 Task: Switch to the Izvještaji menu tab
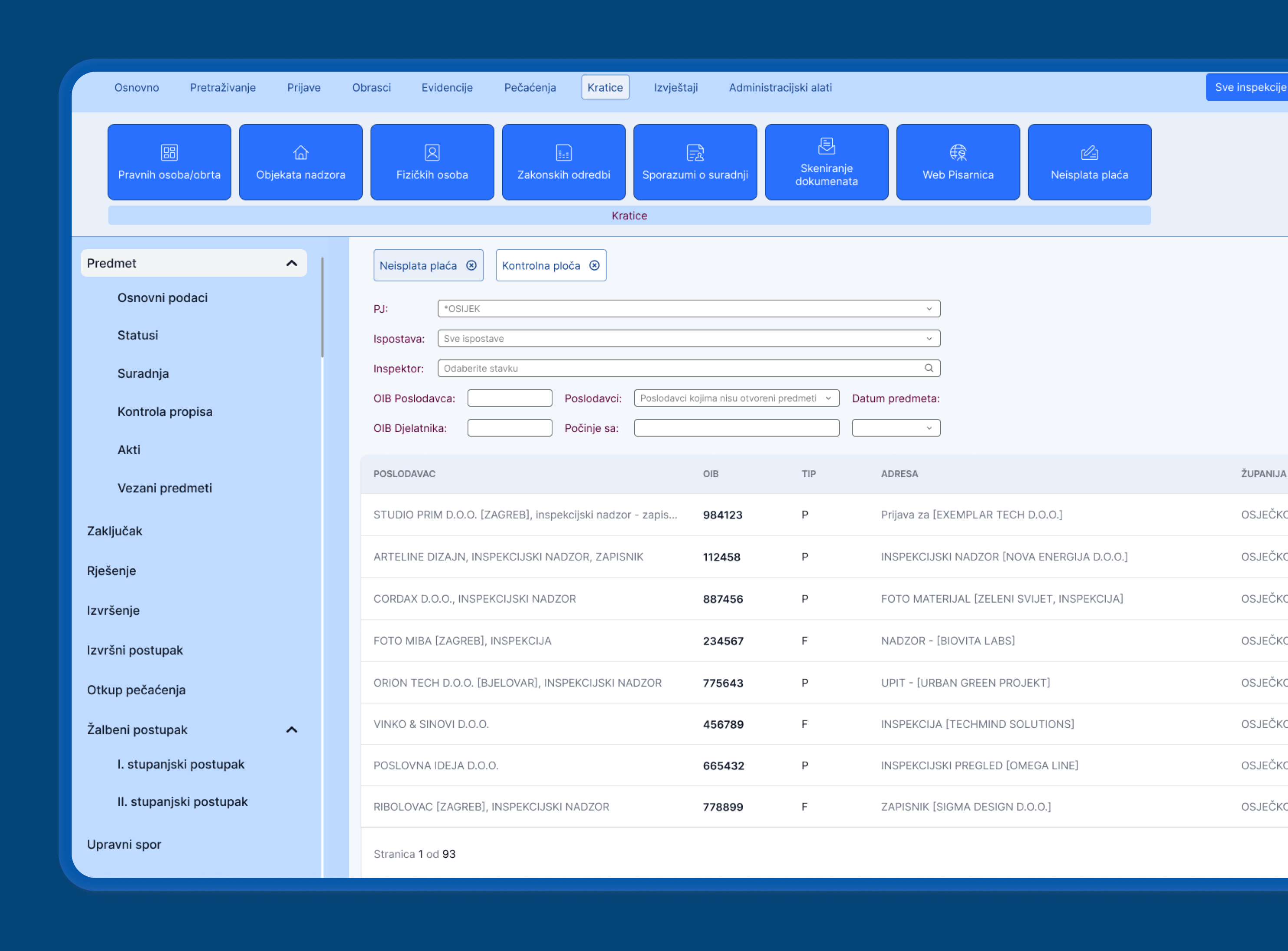[x=675, y=88]
